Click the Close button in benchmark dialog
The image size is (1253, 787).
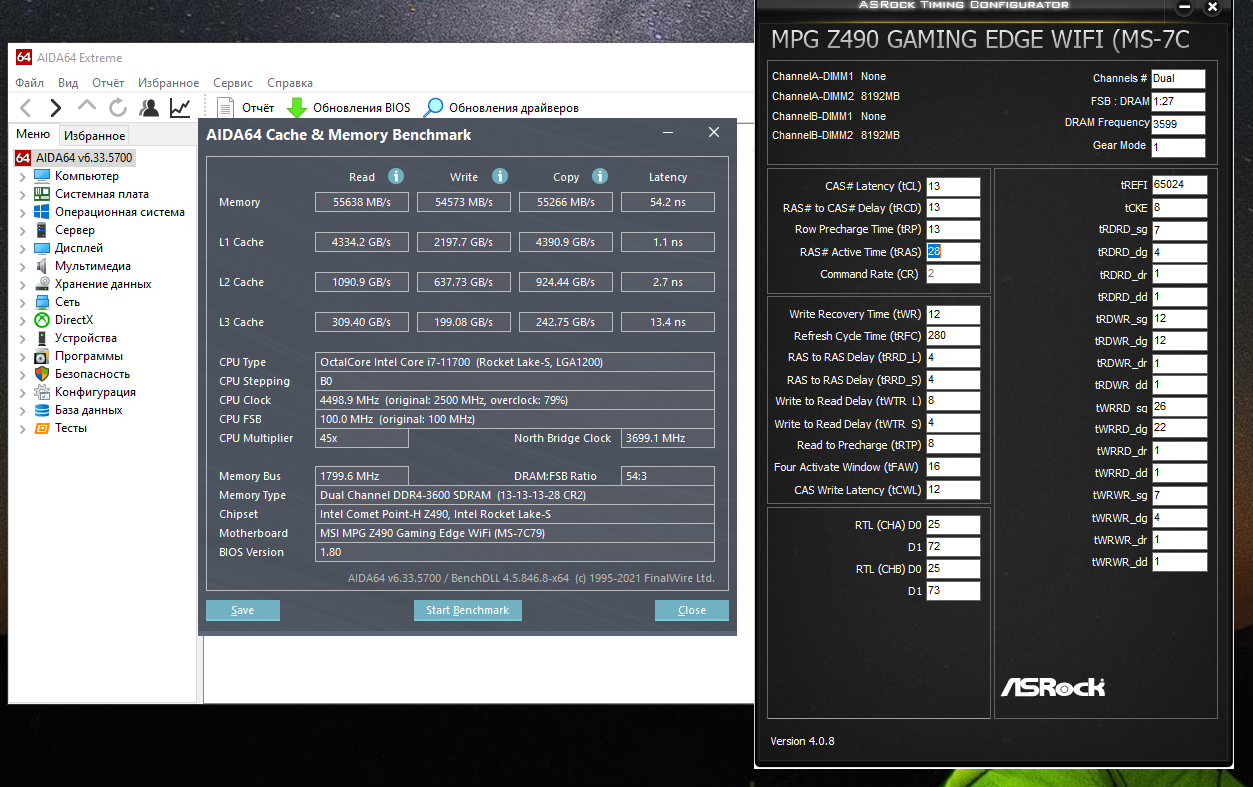click(x=692, y=610)
